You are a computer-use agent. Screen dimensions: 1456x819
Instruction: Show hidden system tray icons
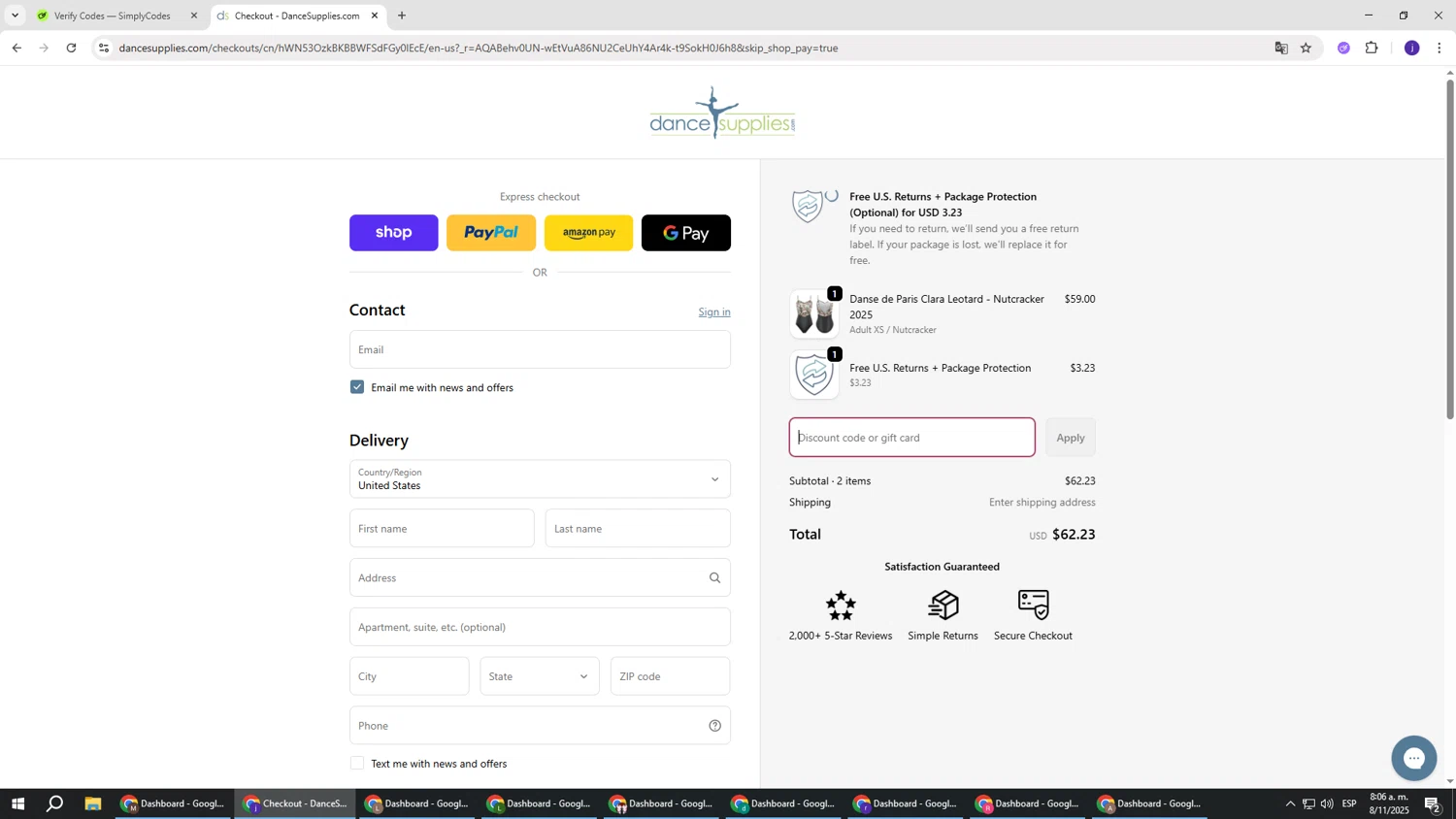pos(1290,803)
